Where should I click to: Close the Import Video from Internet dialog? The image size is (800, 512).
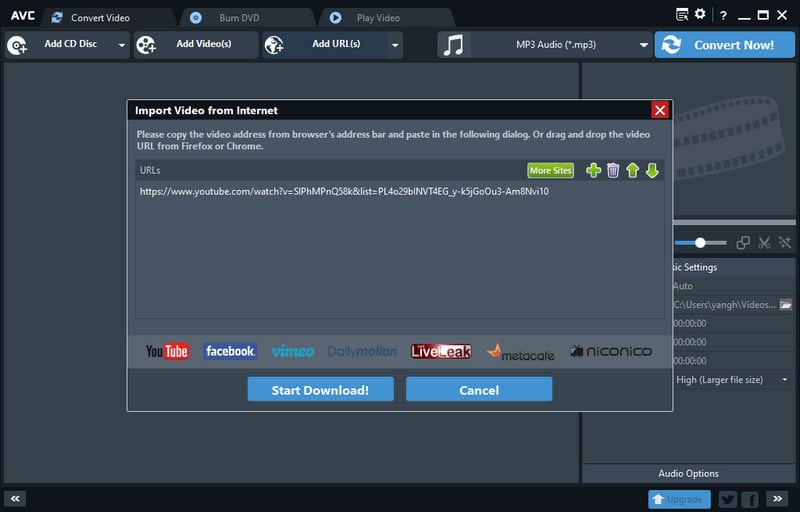[x=660, y=110]
